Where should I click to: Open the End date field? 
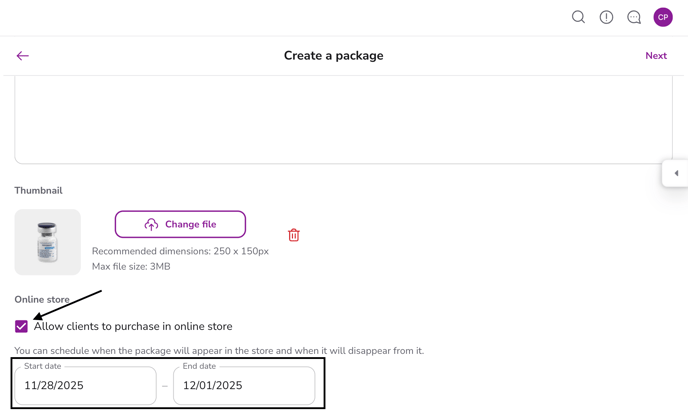coord(244,385)
